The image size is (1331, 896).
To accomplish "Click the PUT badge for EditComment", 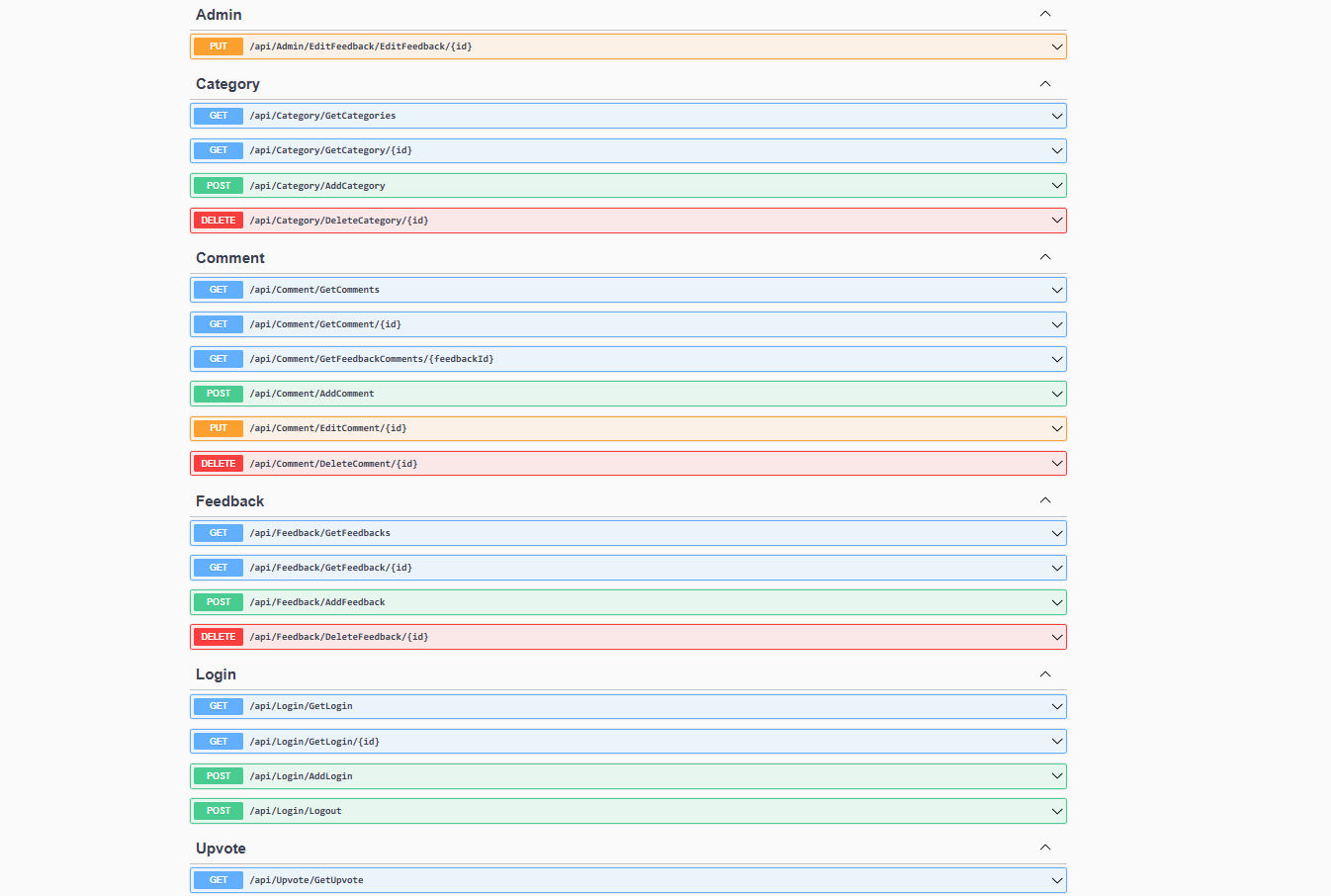I will click(x=218, y=428).
